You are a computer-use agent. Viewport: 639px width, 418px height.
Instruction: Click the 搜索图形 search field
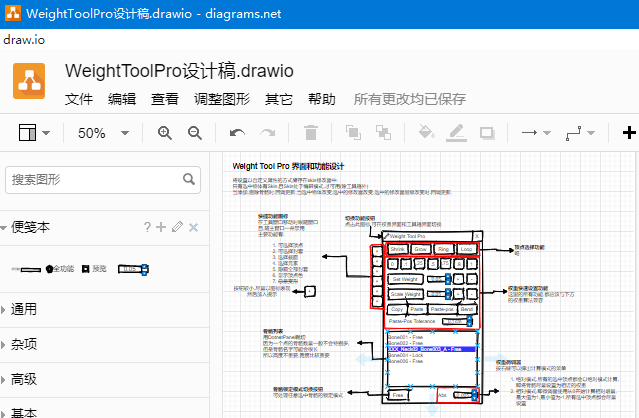tap(95, 180)
